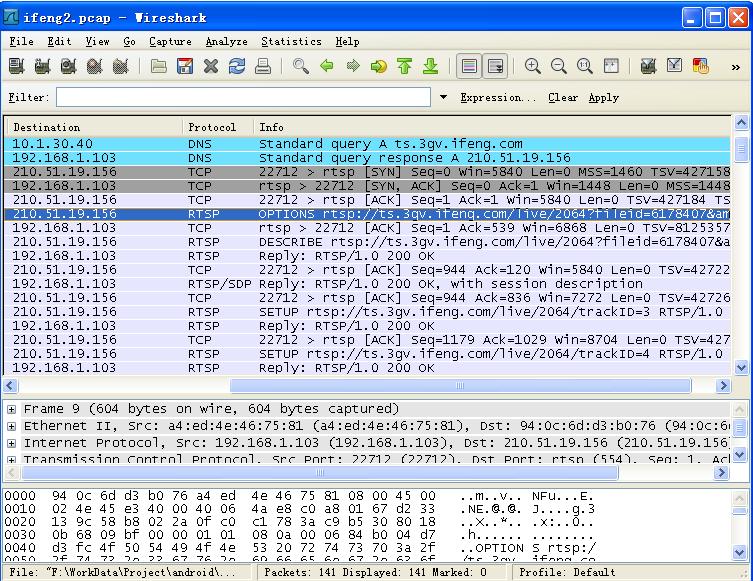Reload the capture file
753x581 pixels.
(x=237, y=67)
